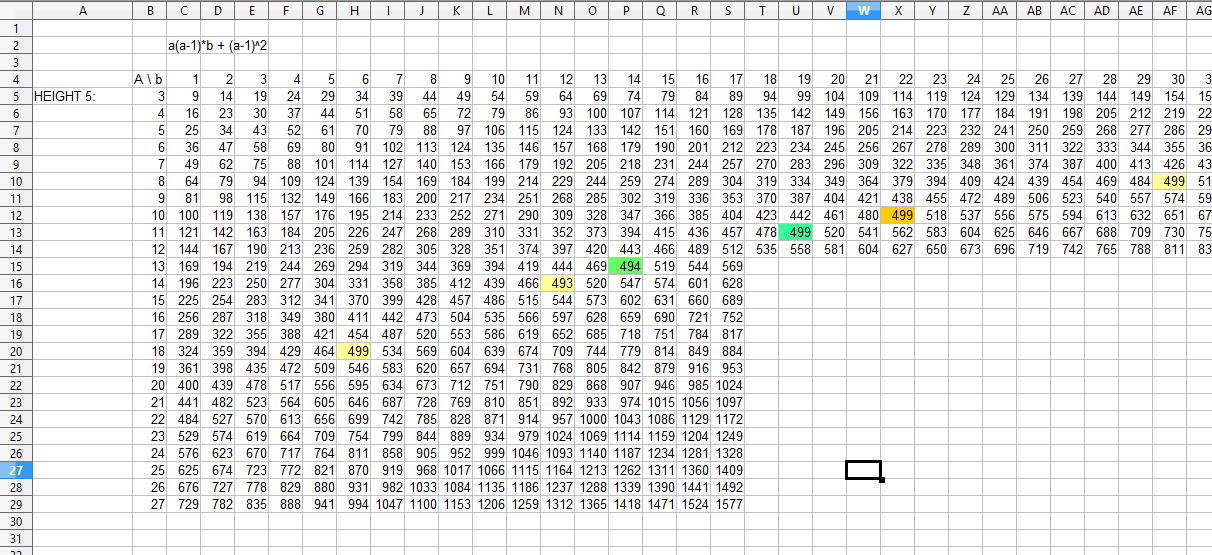Click the cell containing 1577

(x=729, y=504)
